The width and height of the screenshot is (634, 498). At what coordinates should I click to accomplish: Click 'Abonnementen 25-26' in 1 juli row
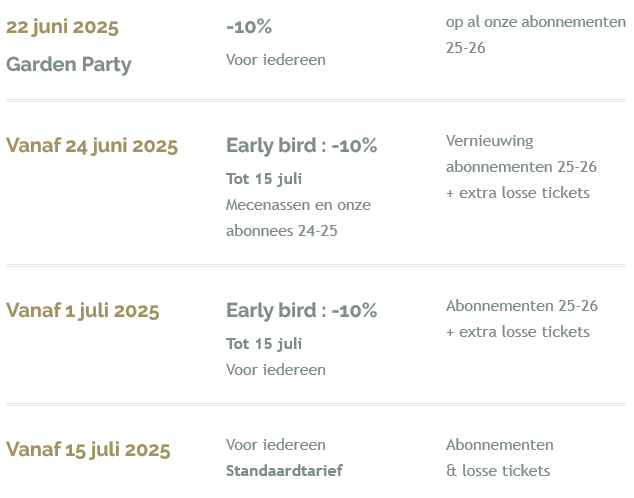click(x=521, y=305)
